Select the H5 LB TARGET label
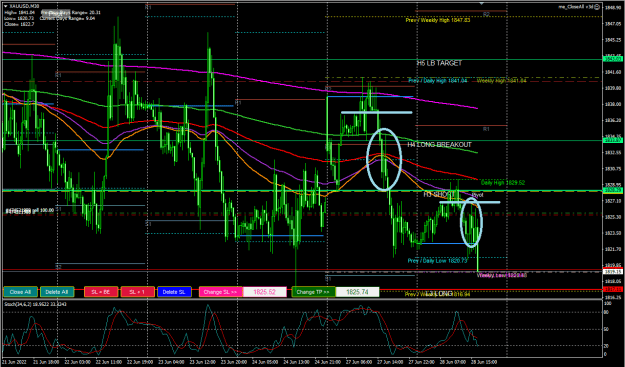625x367 pixels. click(x=439, y=63)
